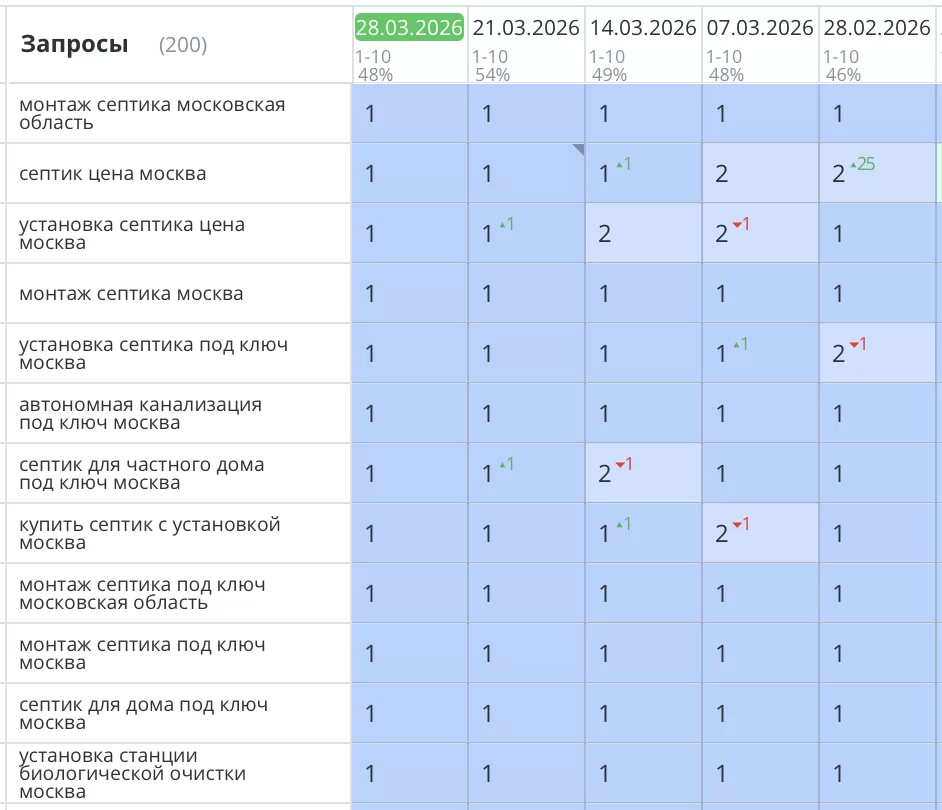Viewport: 942px width, 810px height.
Task: Open the query монтаж септика московская область
Action: (150, 113)
